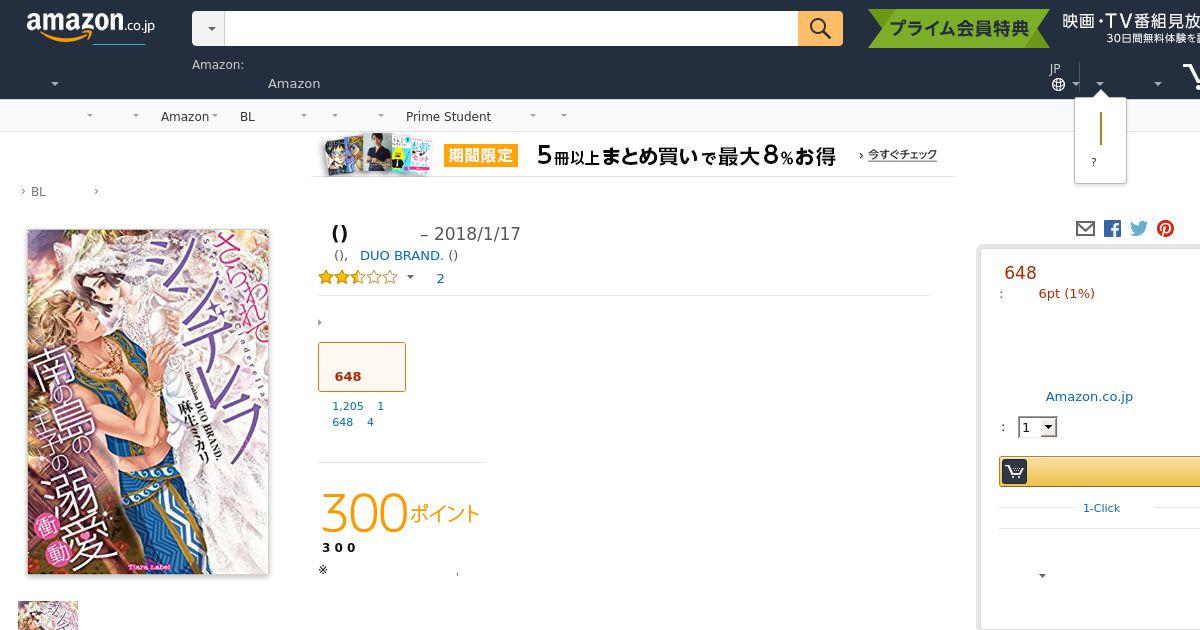Share on Facebook icon
The width and height of the screenshot is (1200, 630).
click(x=1112, y=229)
